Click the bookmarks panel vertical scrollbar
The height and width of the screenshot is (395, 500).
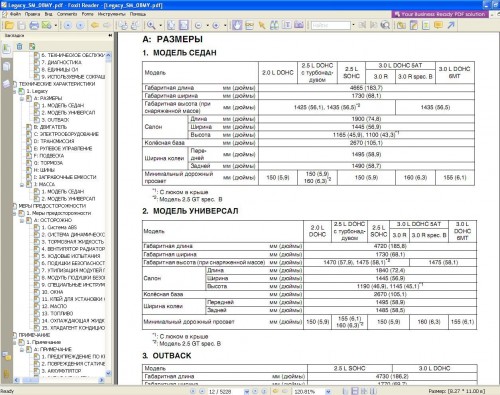pos(108,213)
